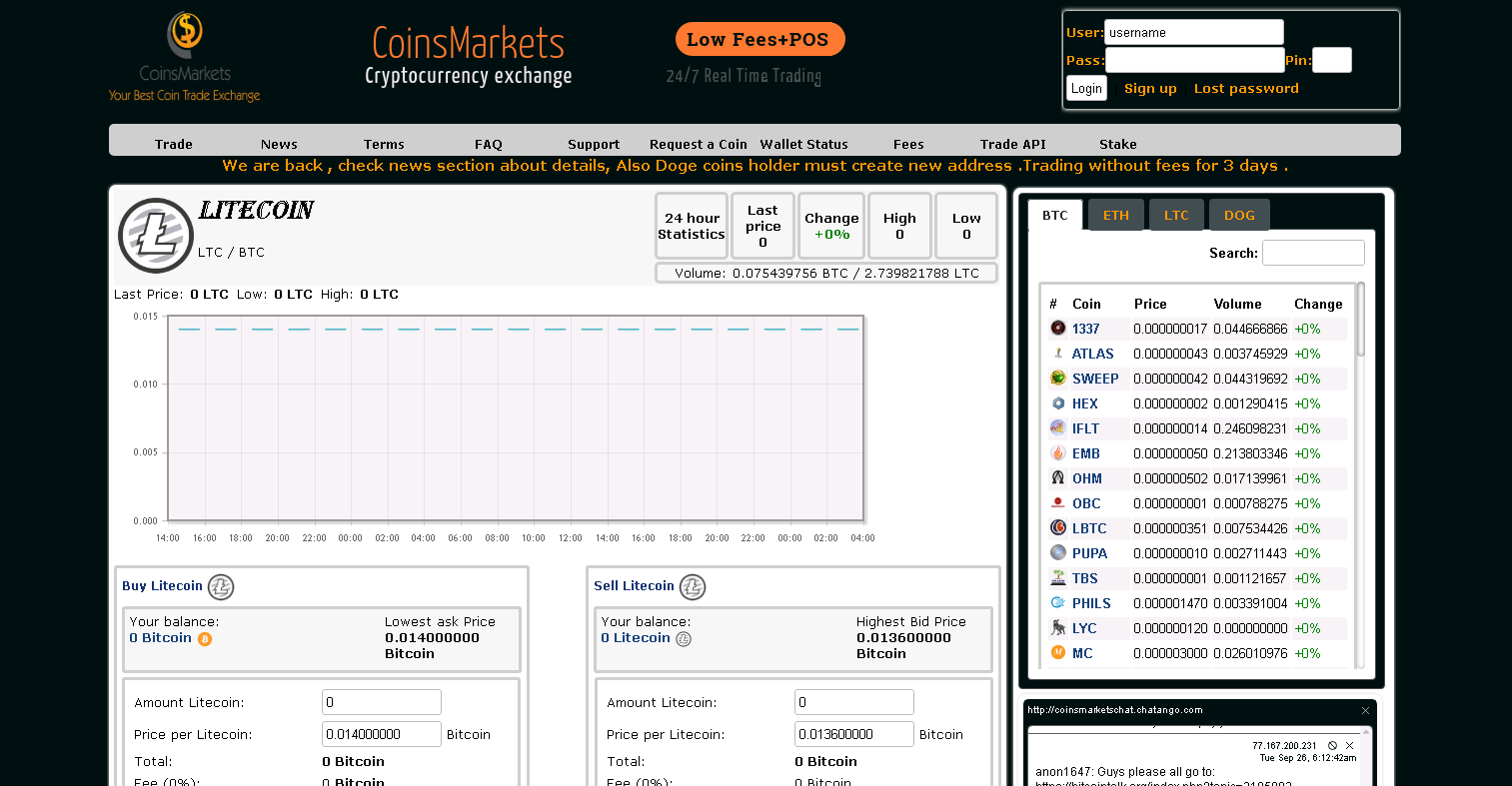Screen dimensions: 1512x786
Task: Click the PUPA coin icon
Action: pyautogui.click(x=1058, y=552)
